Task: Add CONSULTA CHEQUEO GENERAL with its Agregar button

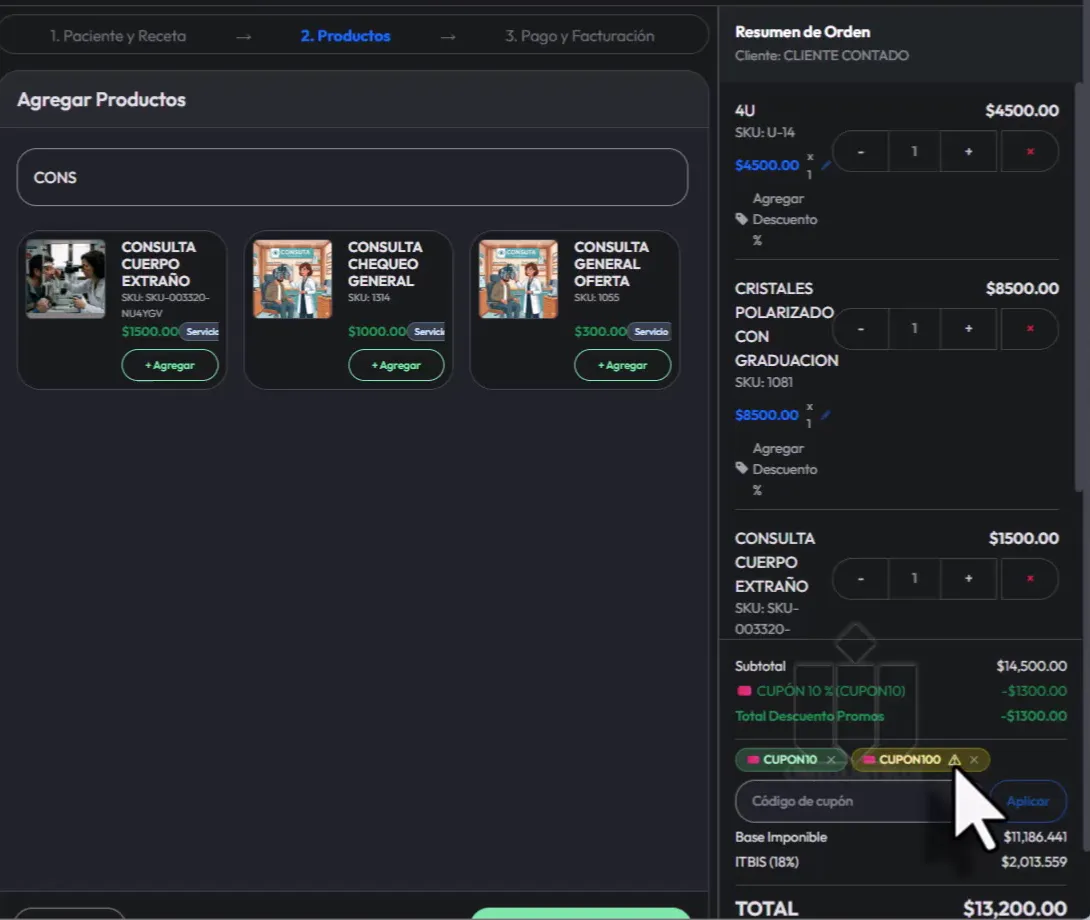Action: [x=396, y=365]
